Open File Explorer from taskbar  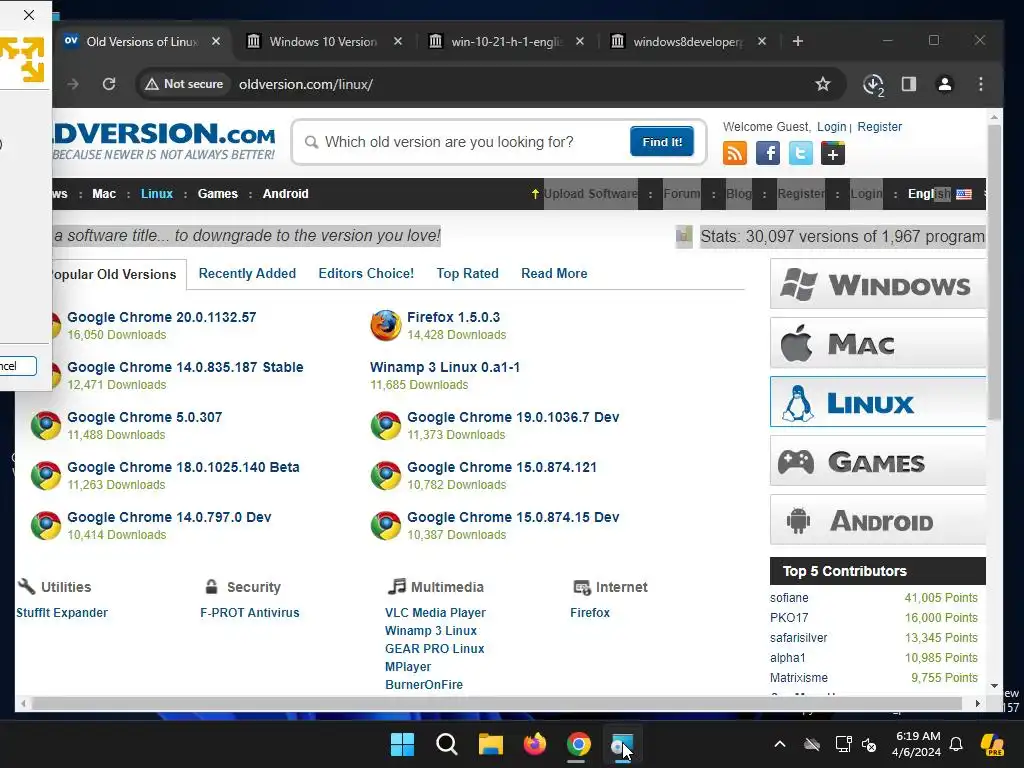click(x=490, y=744)
